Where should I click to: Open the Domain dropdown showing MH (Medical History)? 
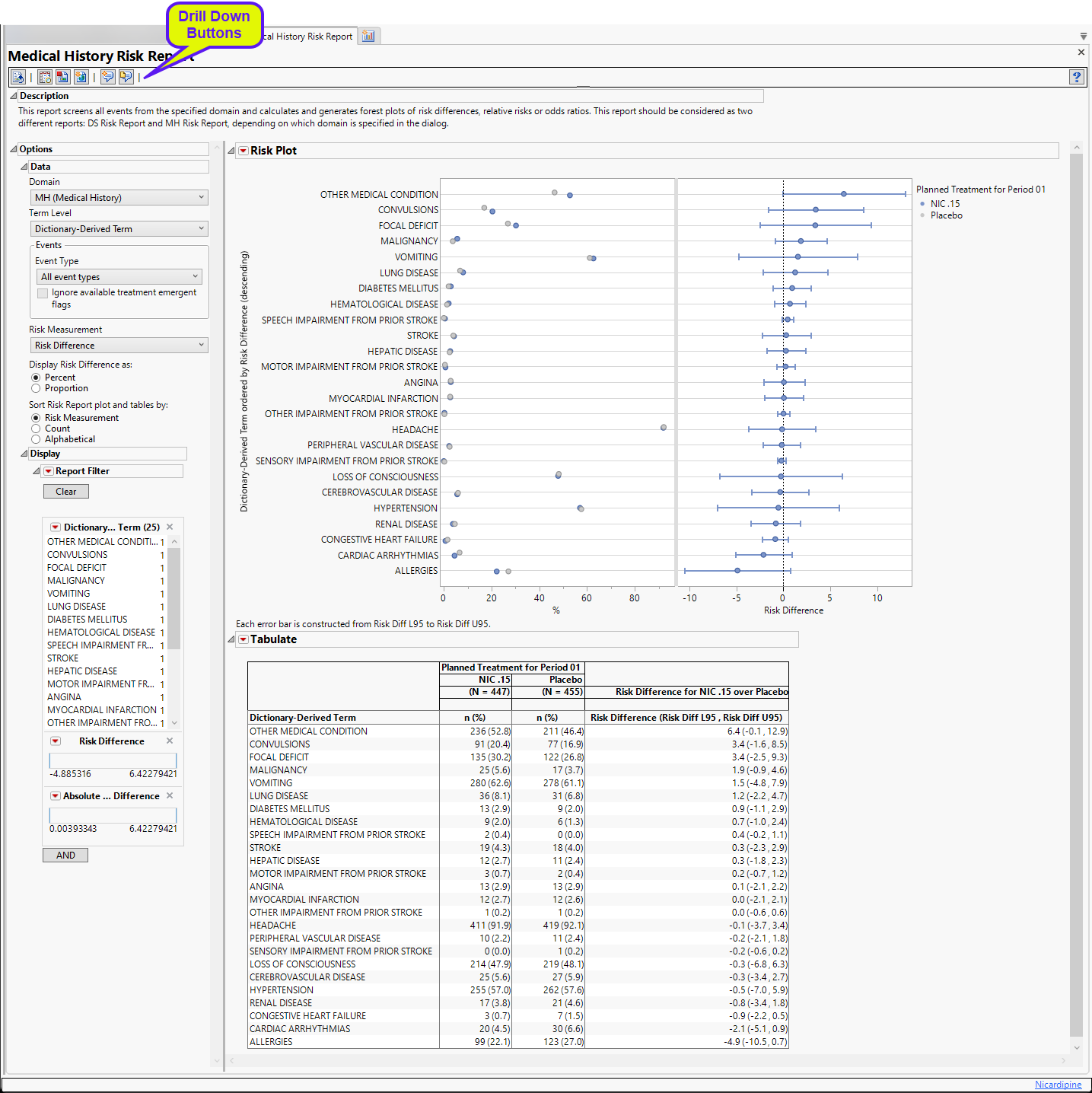point(119,198)
